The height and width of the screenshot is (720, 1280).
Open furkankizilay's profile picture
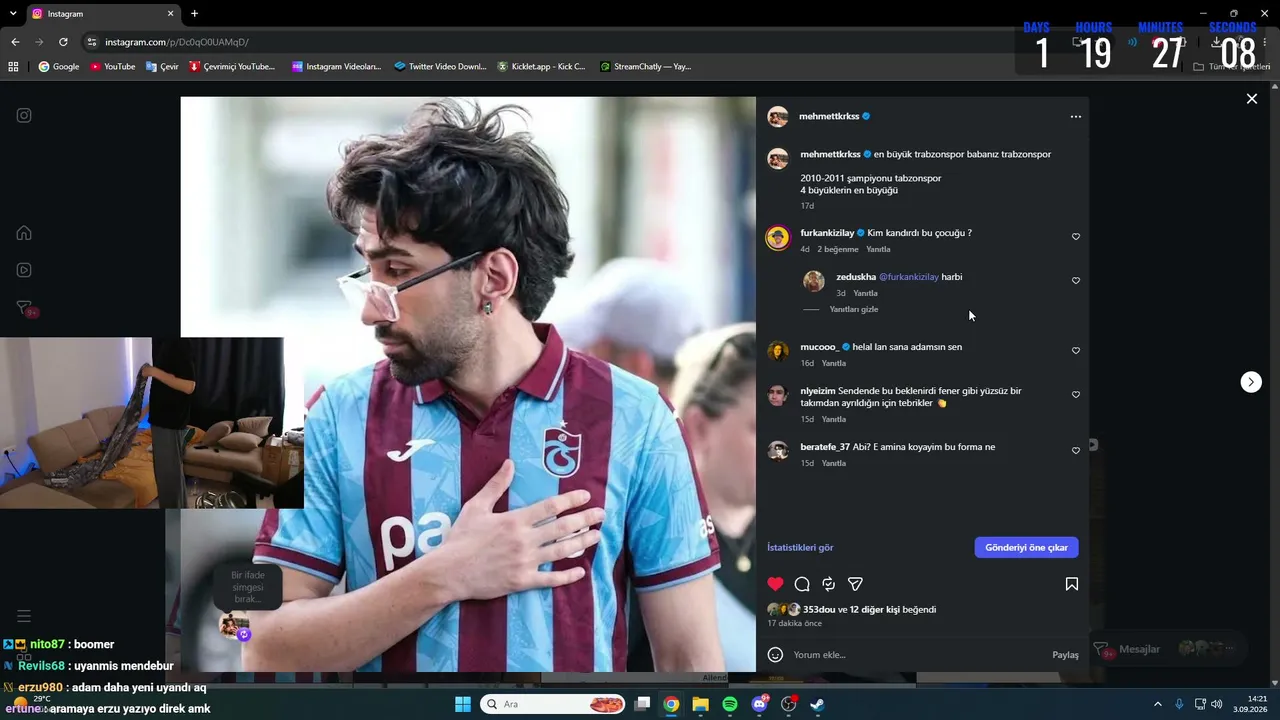[778, 237]
